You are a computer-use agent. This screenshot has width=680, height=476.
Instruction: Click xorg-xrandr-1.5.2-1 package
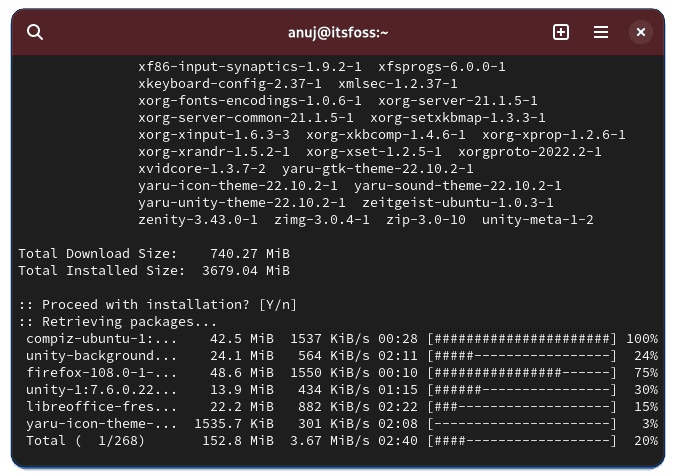click(214, 151)
